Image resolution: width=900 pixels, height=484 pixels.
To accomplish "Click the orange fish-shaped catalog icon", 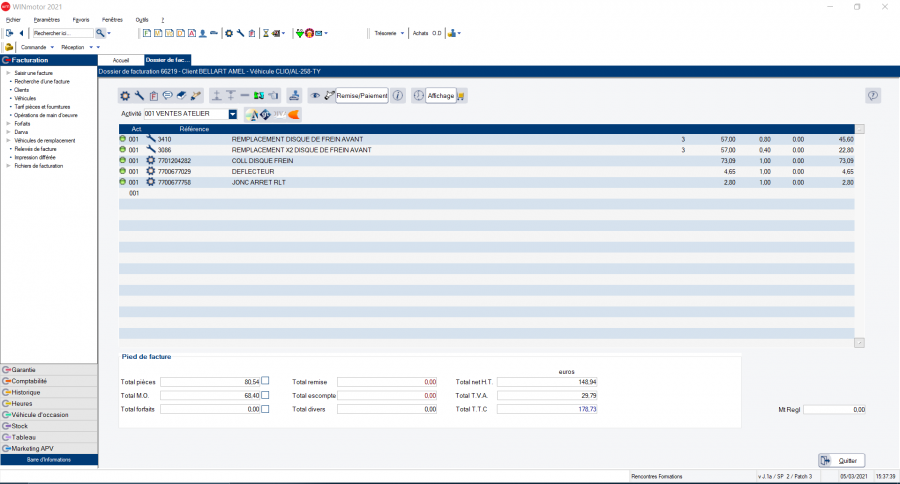I will point(294,115).
